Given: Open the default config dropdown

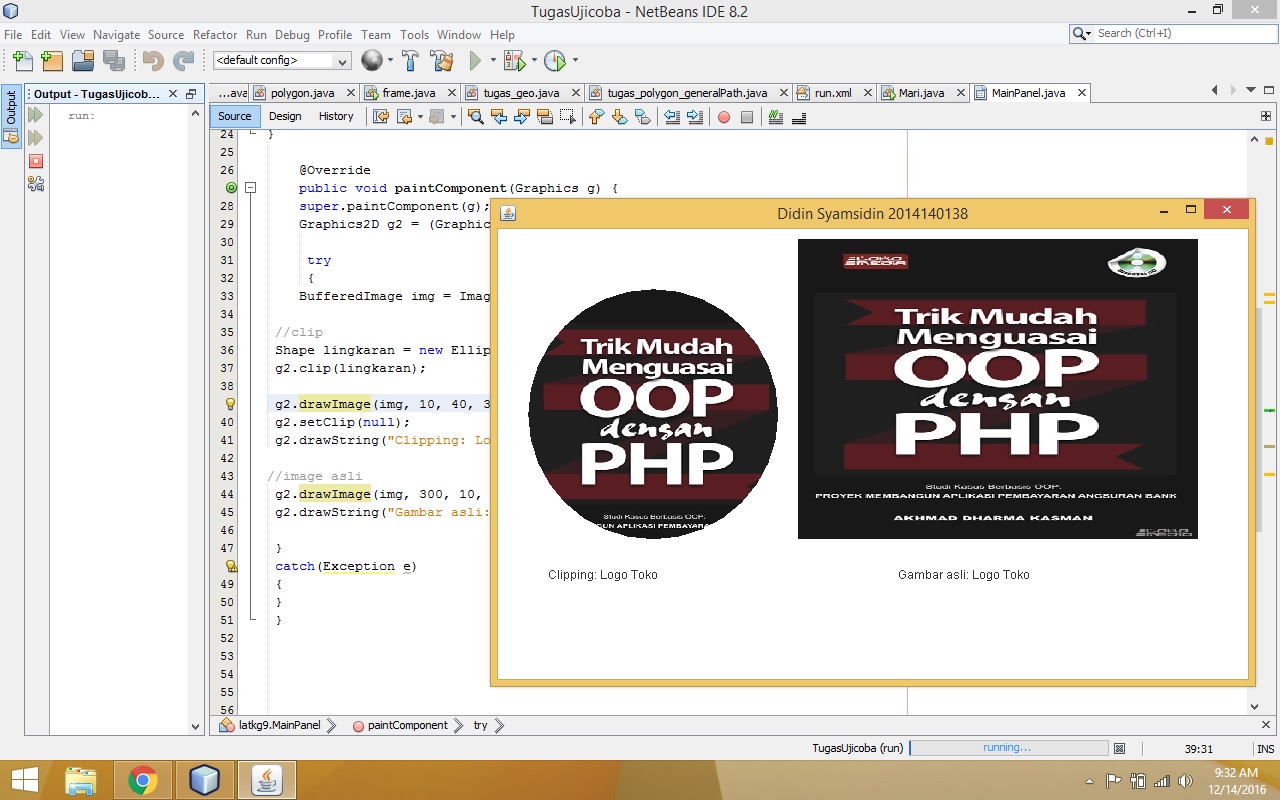Looking at the screenshot, I should tap(282, 61).
